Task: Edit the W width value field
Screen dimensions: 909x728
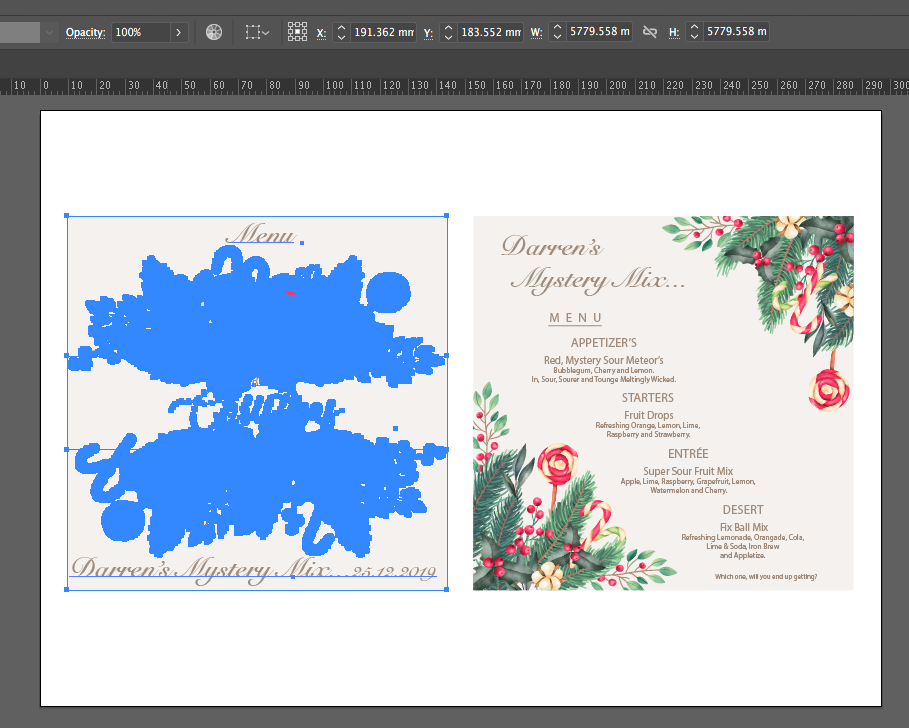Action: click(x=599, y=31)
